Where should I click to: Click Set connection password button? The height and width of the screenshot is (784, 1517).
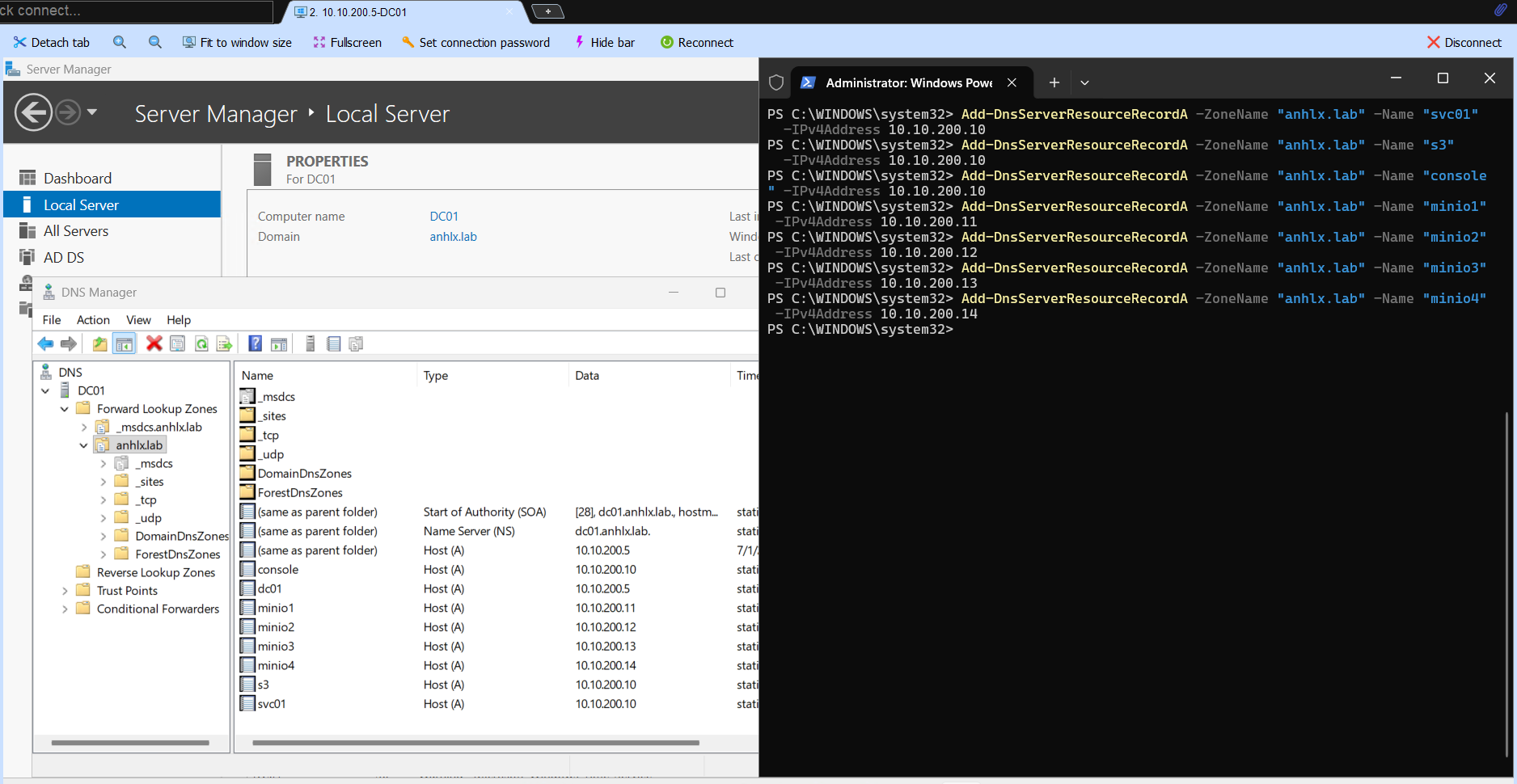475,42
